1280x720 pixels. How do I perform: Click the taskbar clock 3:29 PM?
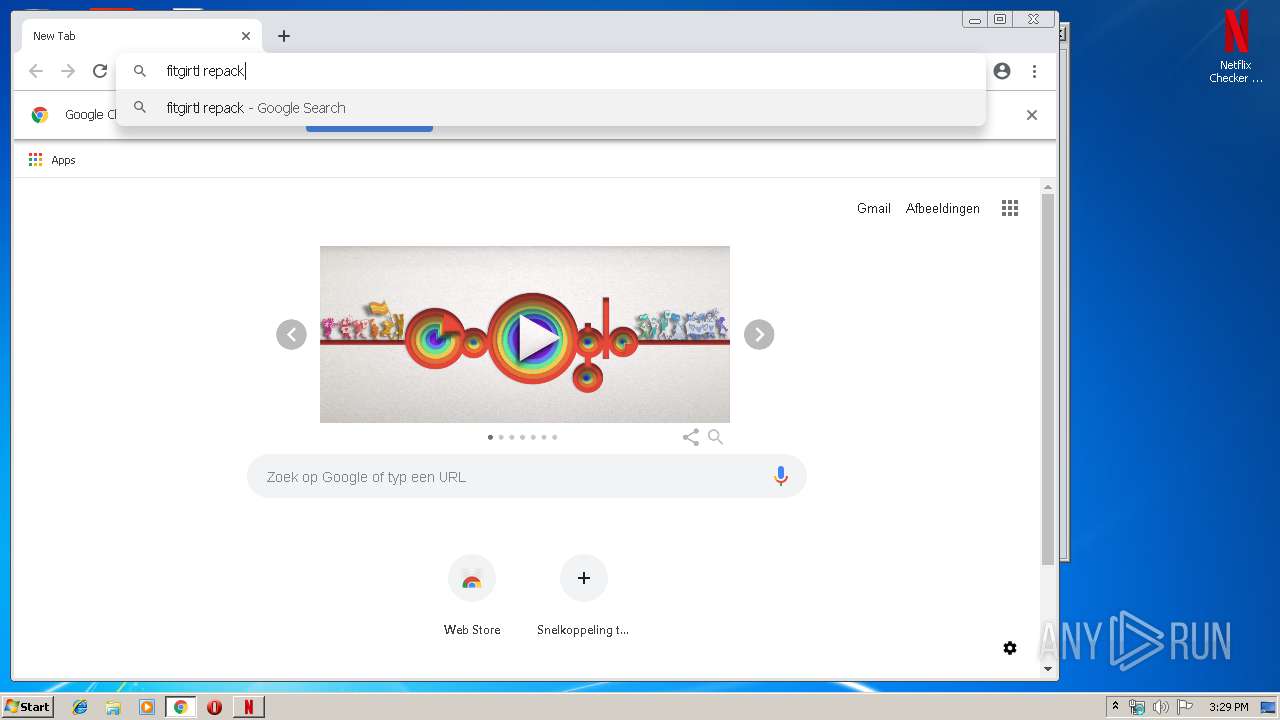coord(1228,707)
